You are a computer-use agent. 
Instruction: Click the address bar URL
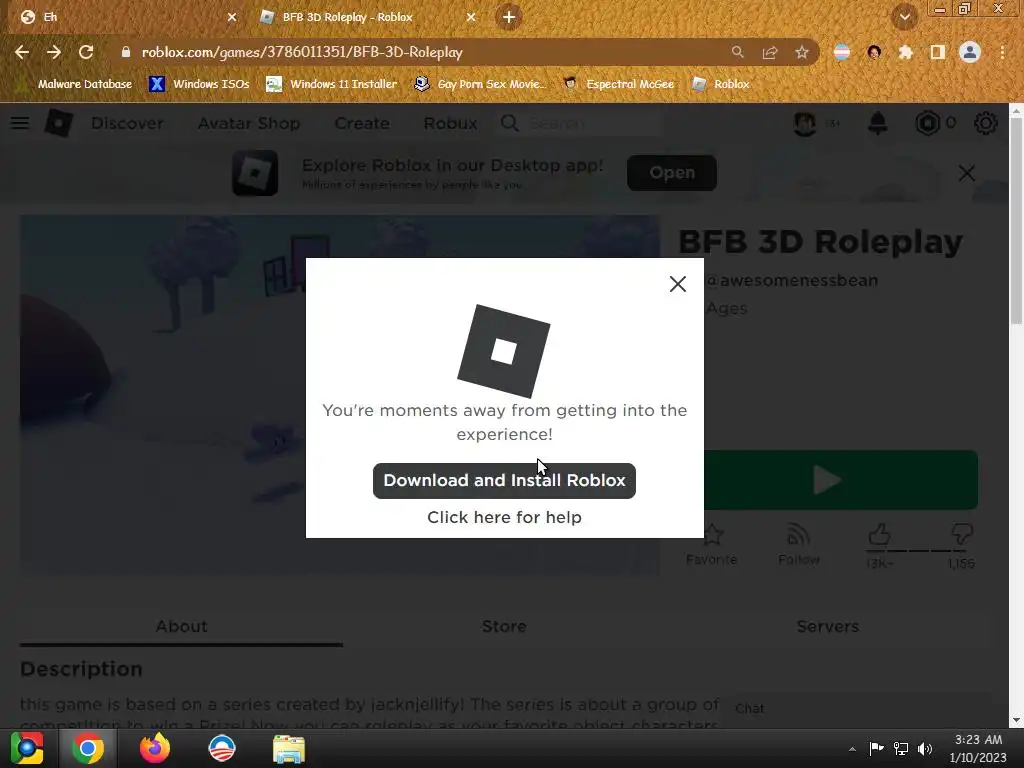[302, 52]
